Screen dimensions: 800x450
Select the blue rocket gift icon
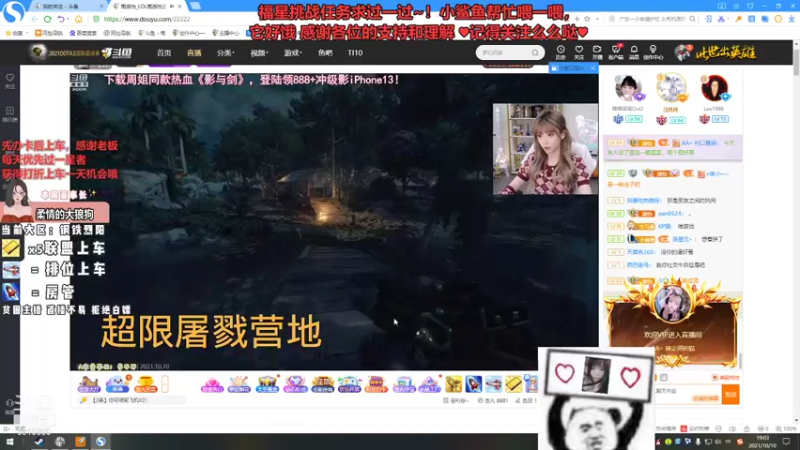click(x=473, y=384)
